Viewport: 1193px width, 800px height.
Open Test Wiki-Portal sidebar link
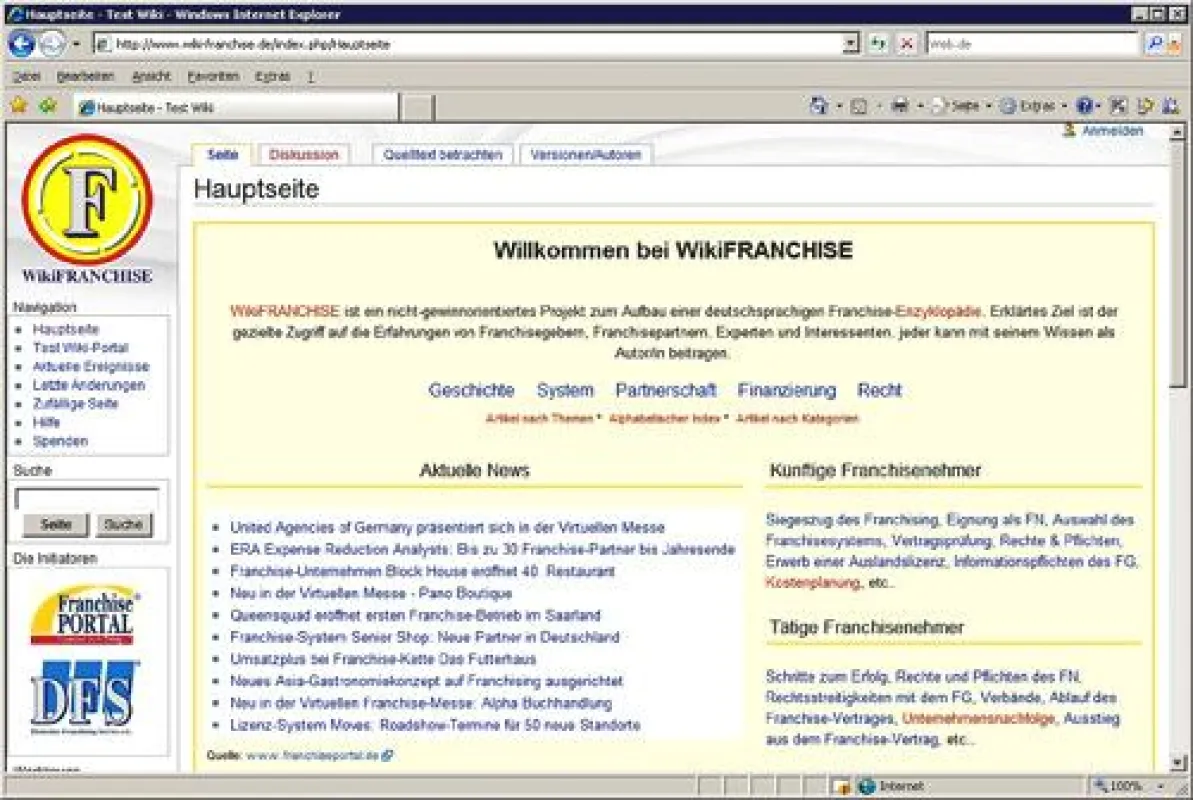tap(80, 348)
